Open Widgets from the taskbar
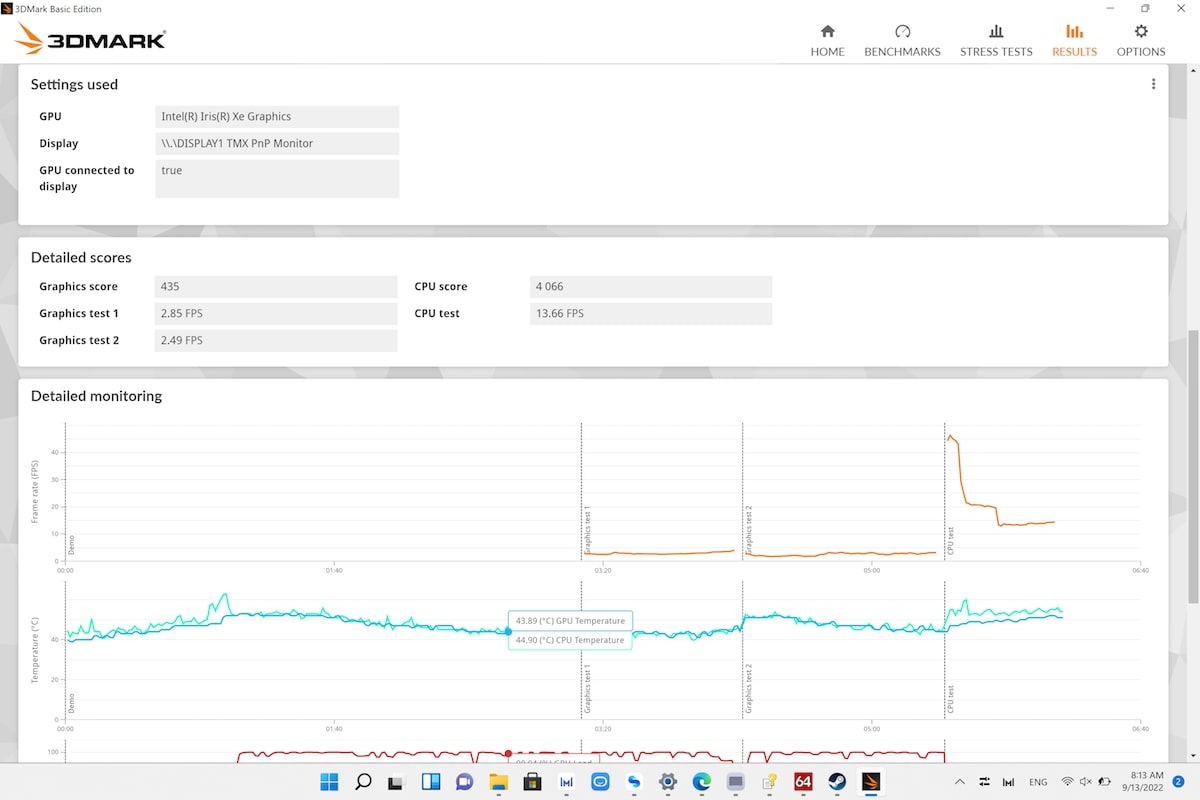 point(430,781)
